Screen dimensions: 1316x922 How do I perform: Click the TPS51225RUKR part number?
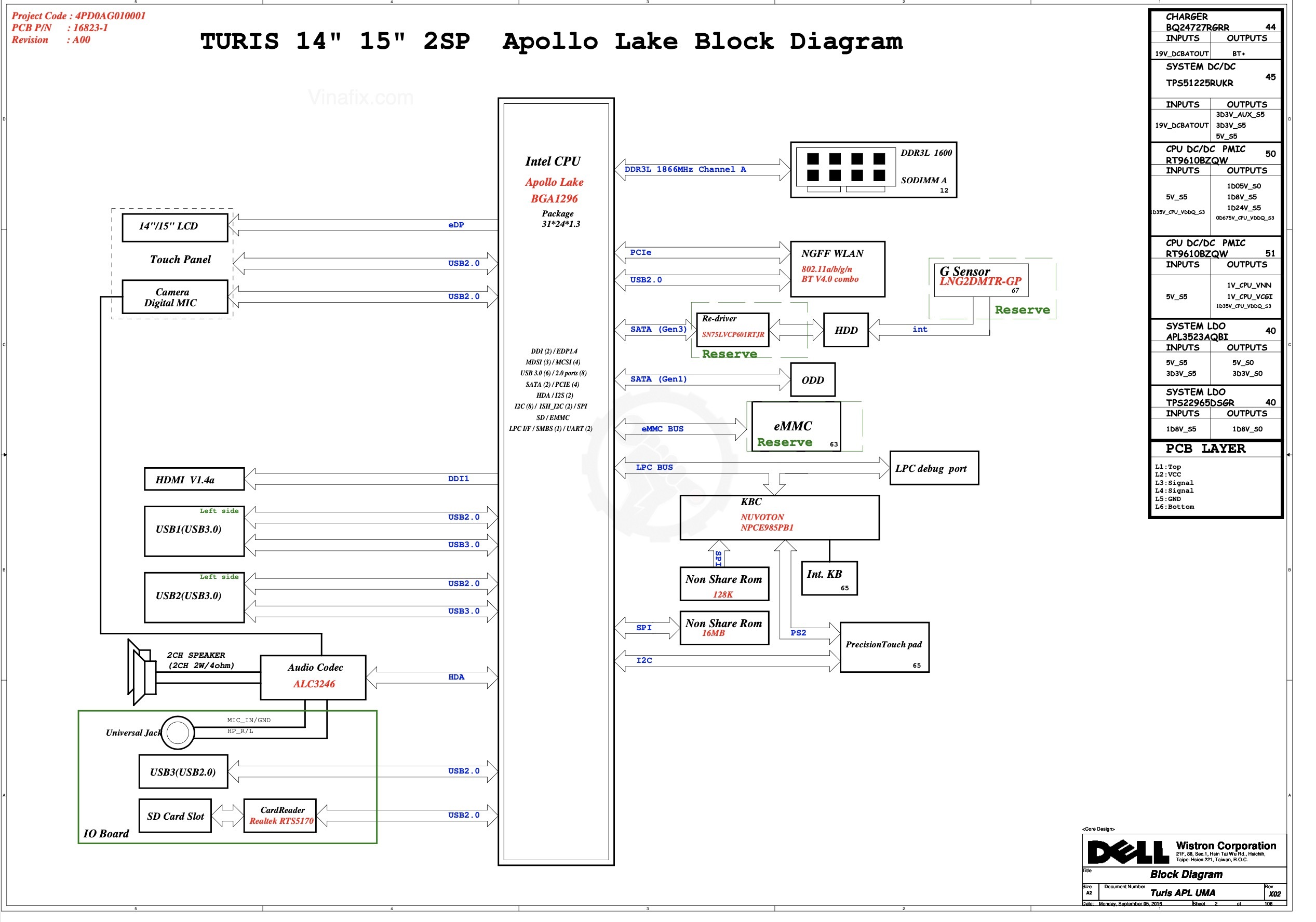coord(1200,83)
